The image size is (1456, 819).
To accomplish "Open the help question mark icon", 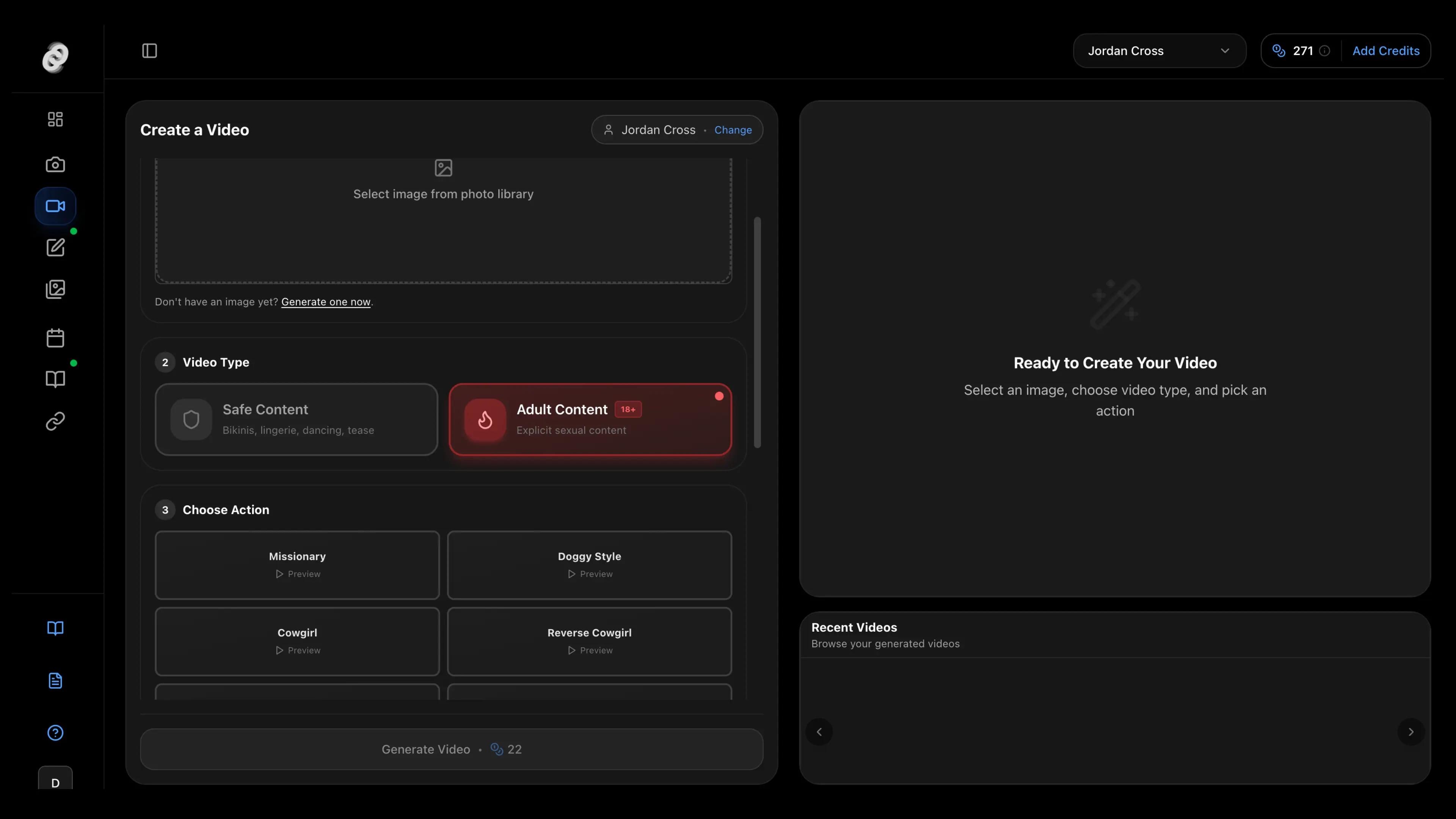I will pos(55,733).
